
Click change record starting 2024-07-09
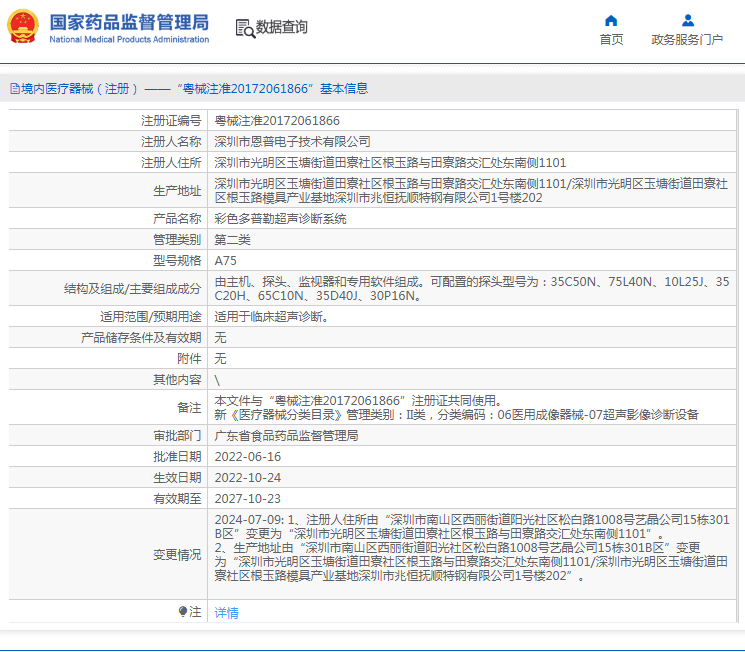(471, 547)
